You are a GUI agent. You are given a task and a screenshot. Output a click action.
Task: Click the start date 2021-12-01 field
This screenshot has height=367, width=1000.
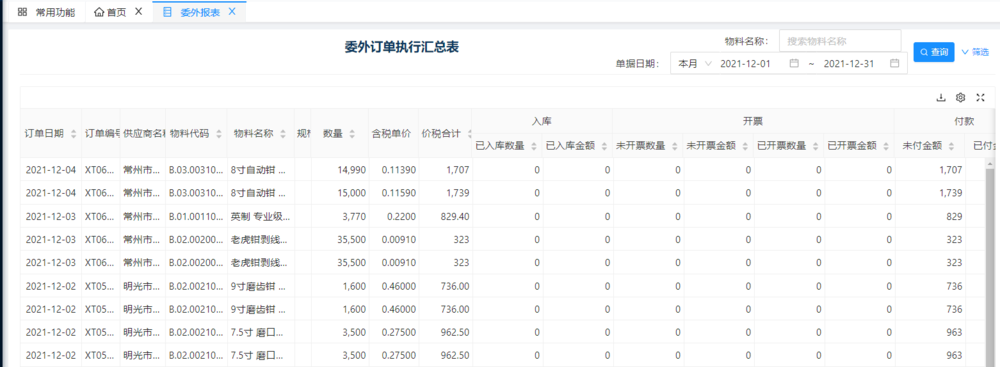(x=746, y=64)
